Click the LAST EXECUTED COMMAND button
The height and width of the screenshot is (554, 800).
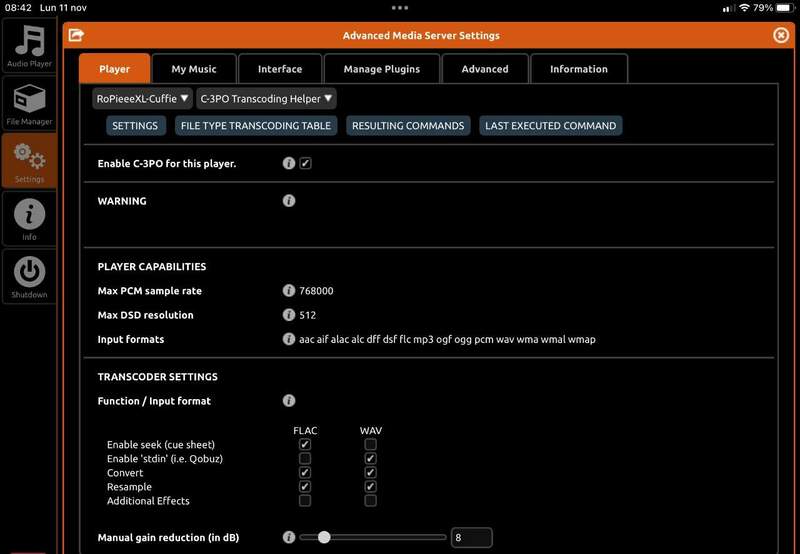tap(550, 126)
